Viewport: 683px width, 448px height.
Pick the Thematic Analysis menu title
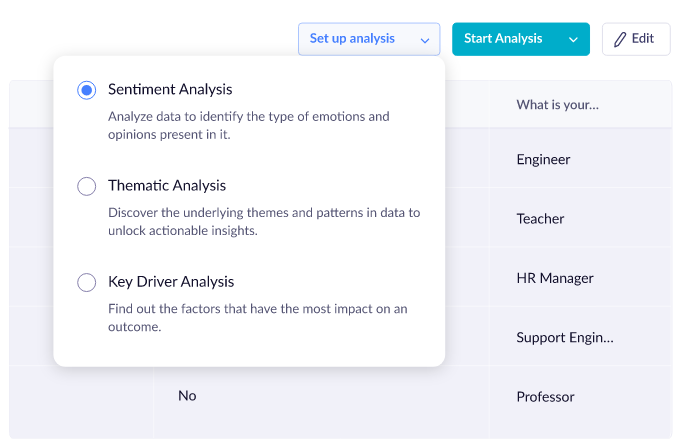[167, 185]
